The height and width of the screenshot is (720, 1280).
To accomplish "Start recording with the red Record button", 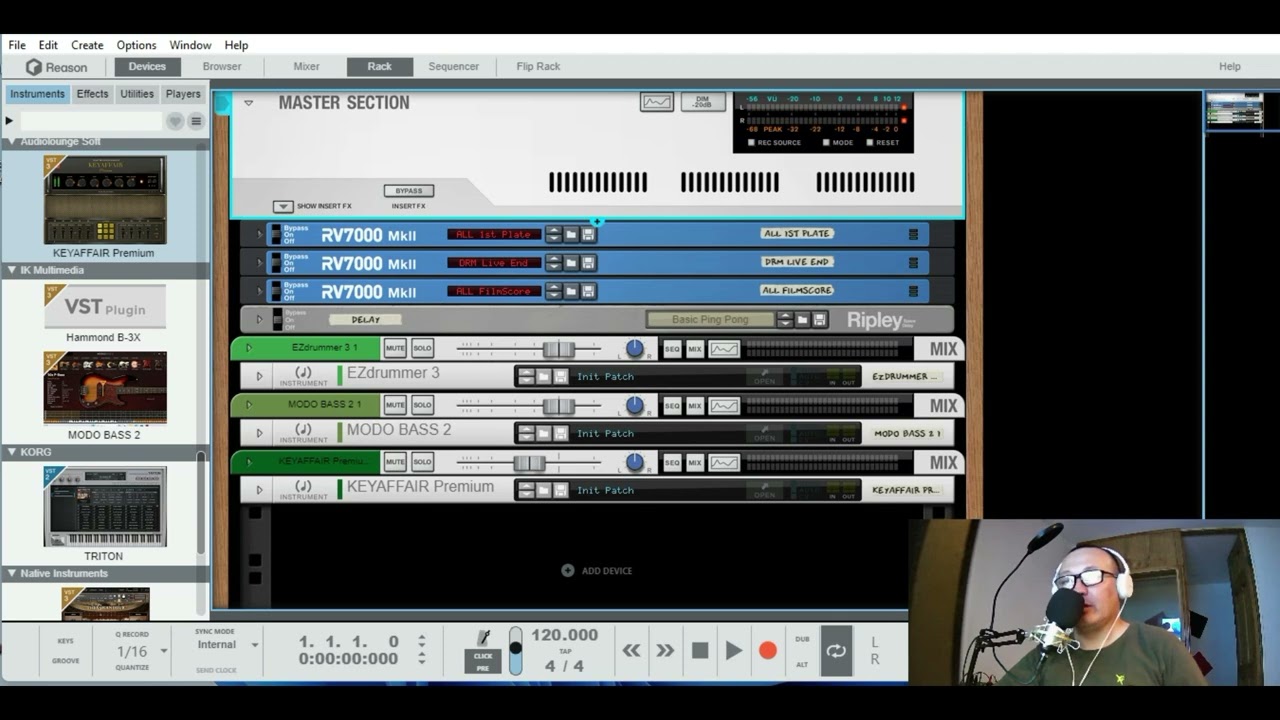I will pos(768,651).
